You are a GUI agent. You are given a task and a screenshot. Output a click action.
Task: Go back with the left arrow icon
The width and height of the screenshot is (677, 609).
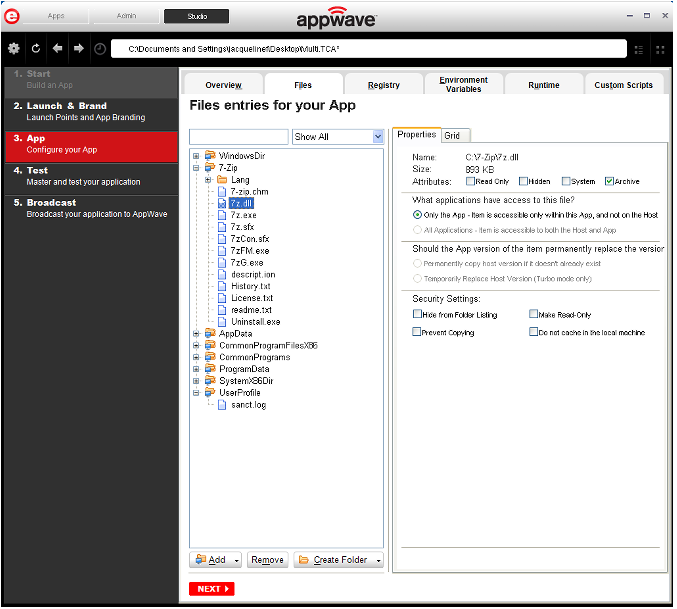(x=57, y=48)
